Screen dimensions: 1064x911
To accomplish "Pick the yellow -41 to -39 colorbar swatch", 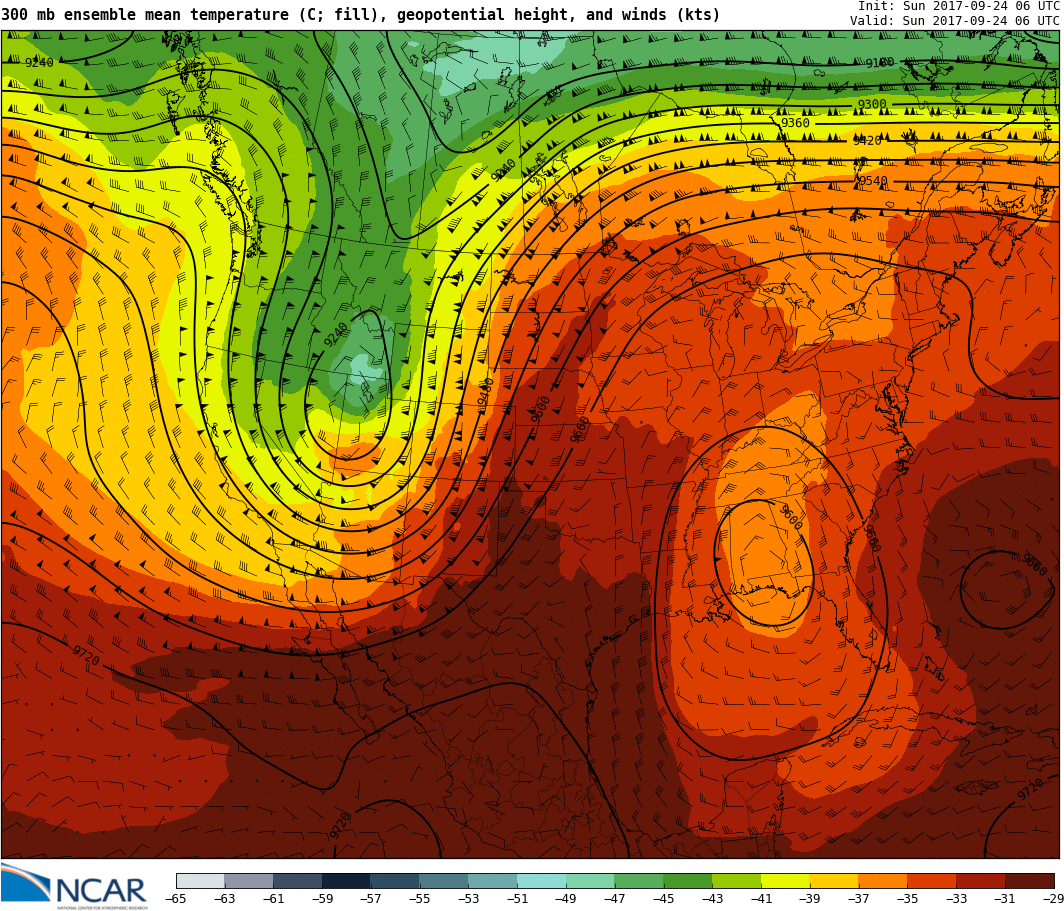I will (x=786, y=880).
